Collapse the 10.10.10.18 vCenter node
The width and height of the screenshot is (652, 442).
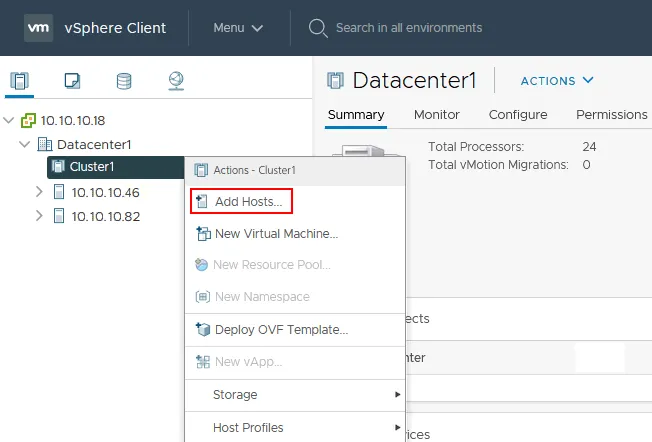click(x=9, y=121)
